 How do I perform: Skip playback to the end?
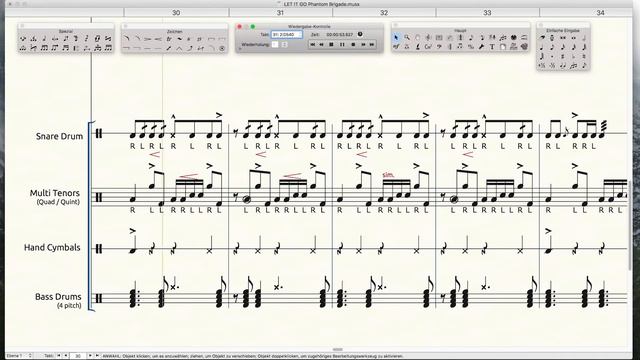pos(371,44)
